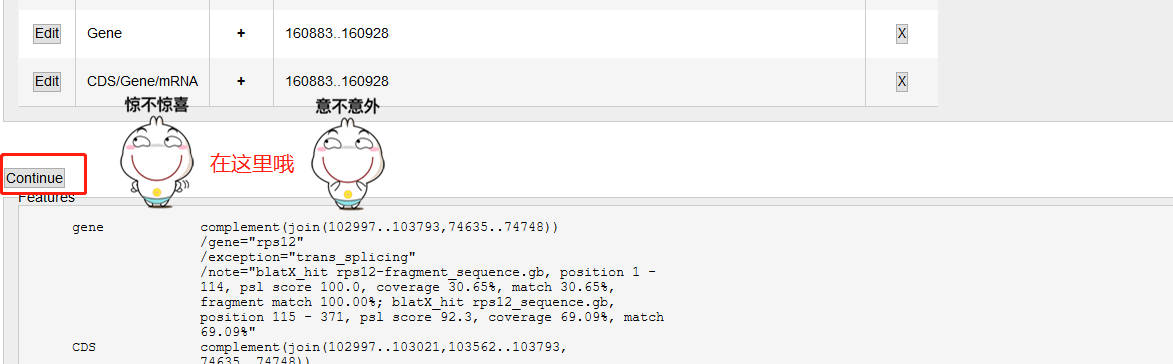This screenshot has width=1173, height=364.
Task: Click the 'gene' feature key in Features
Action: coord(88,227)
